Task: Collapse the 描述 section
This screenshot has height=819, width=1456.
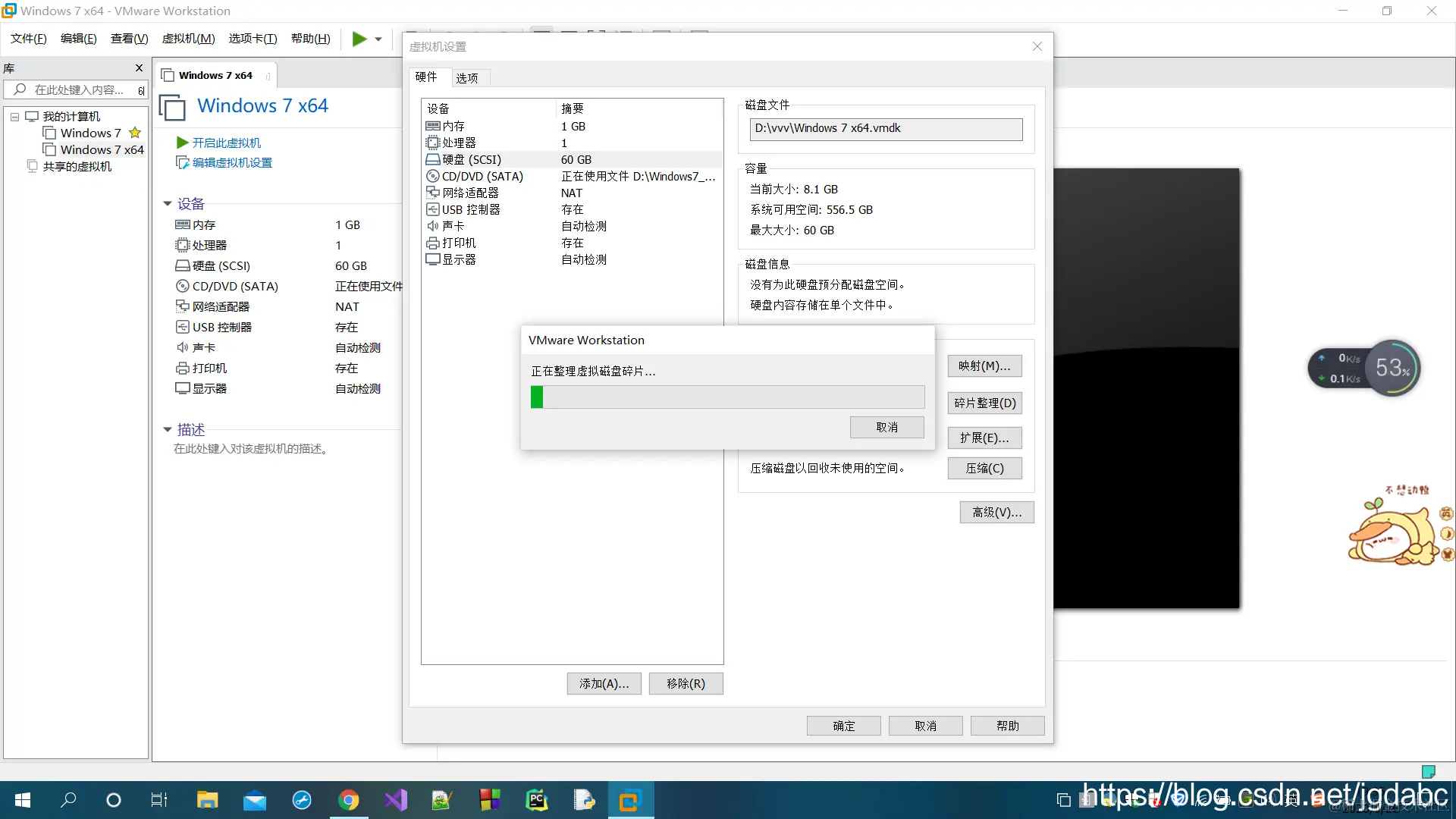Action: 168,429
